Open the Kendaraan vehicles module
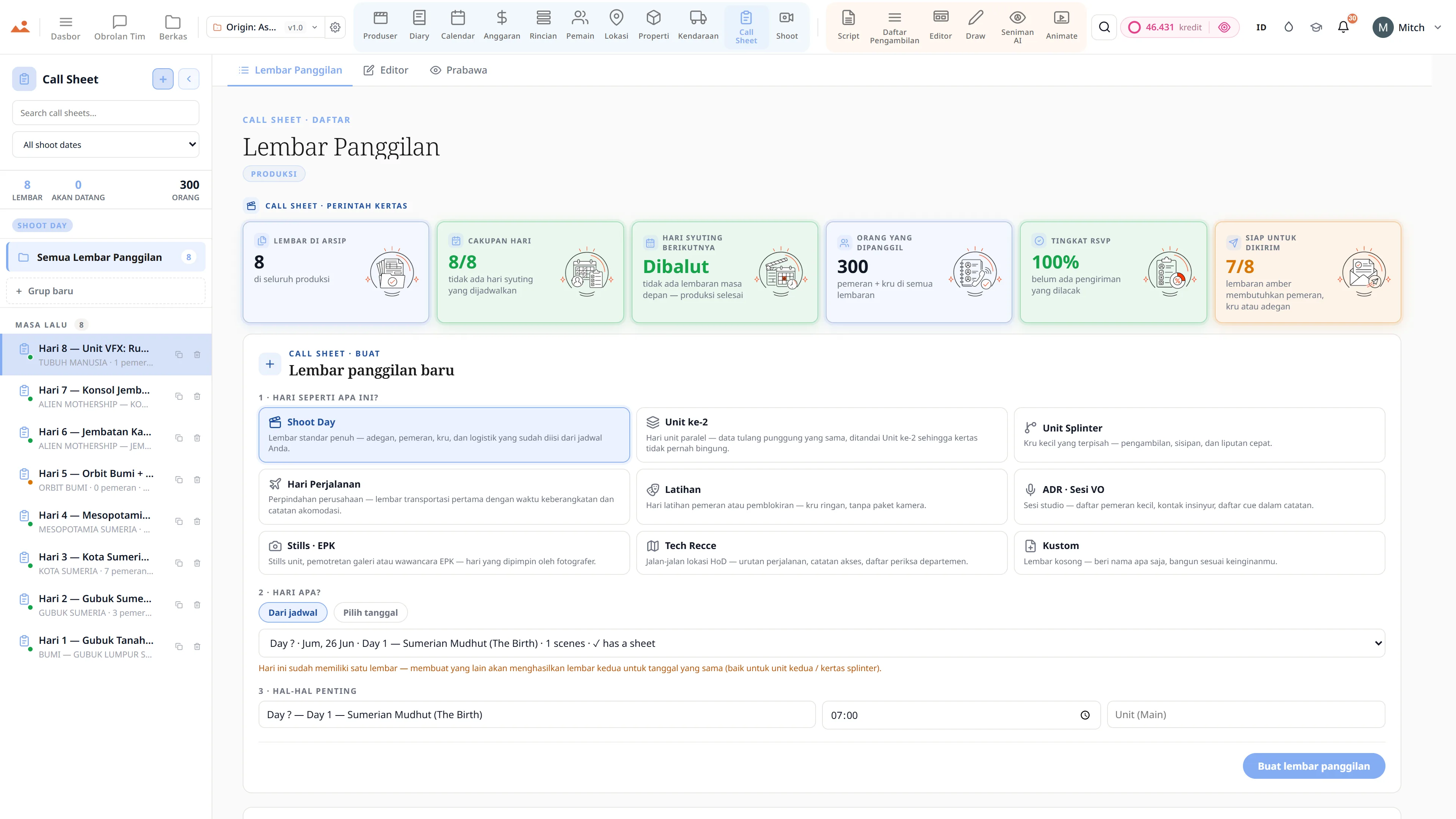This screenshot has width=1456, height=819. [x=698, y=26]
